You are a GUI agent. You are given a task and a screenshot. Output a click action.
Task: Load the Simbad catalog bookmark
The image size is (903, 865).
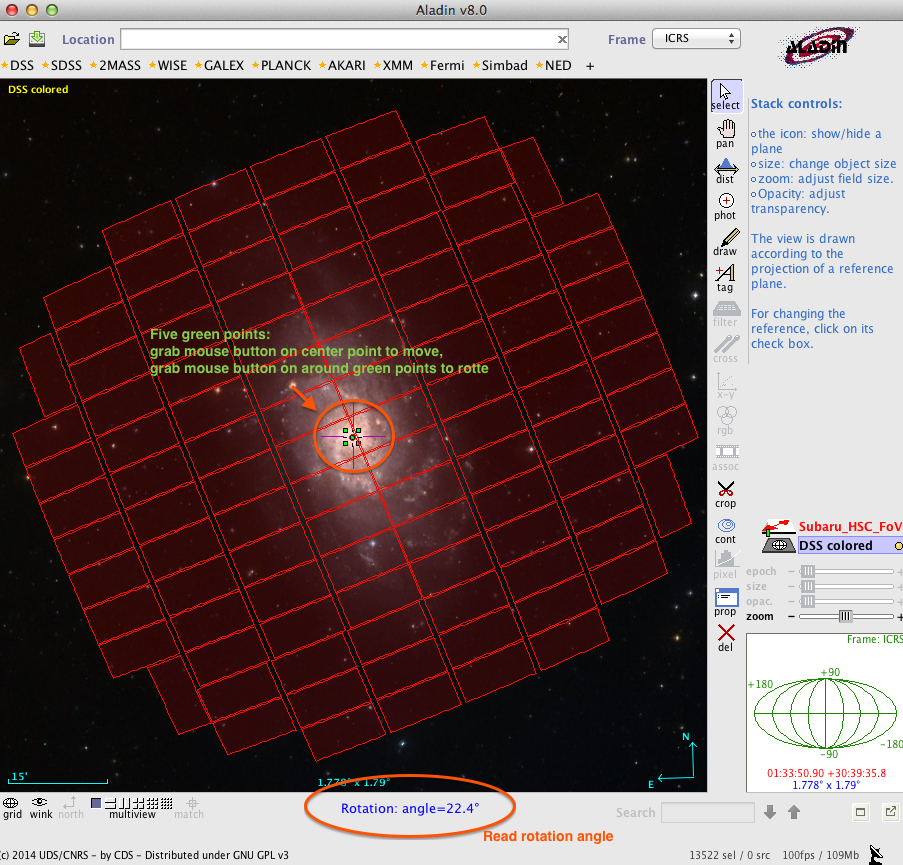[503, 66]
